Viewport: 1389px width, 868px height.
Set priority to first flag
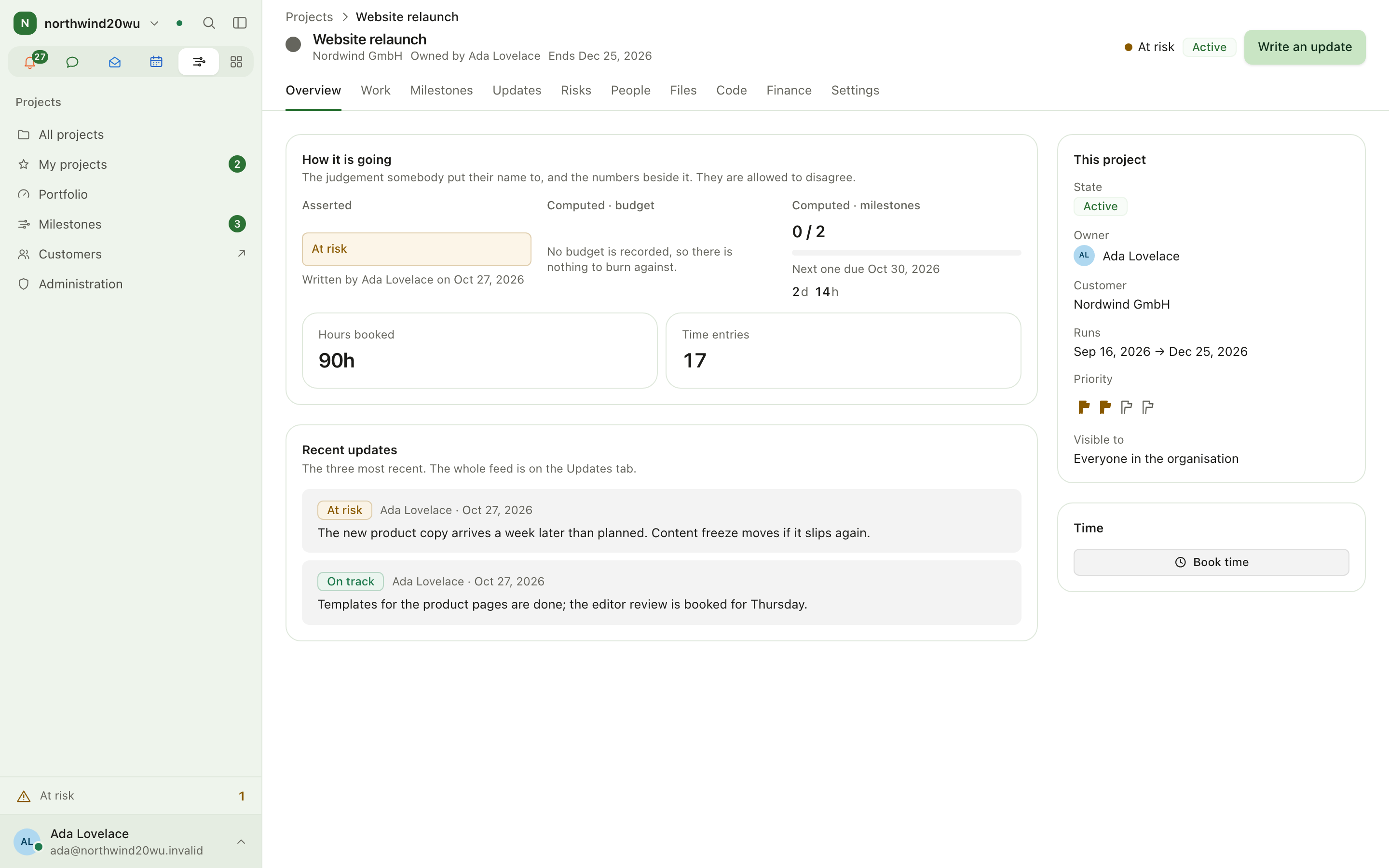1084,407
